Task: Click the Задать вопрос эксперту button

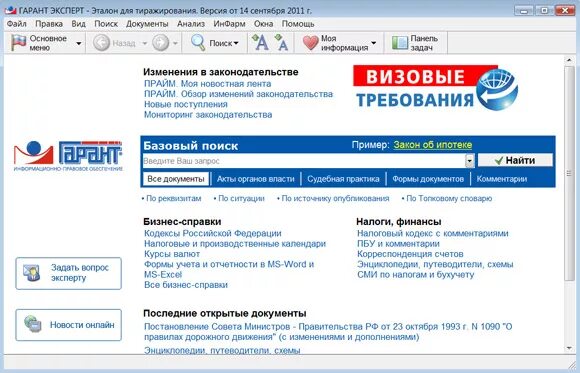Action: point(68,273)
